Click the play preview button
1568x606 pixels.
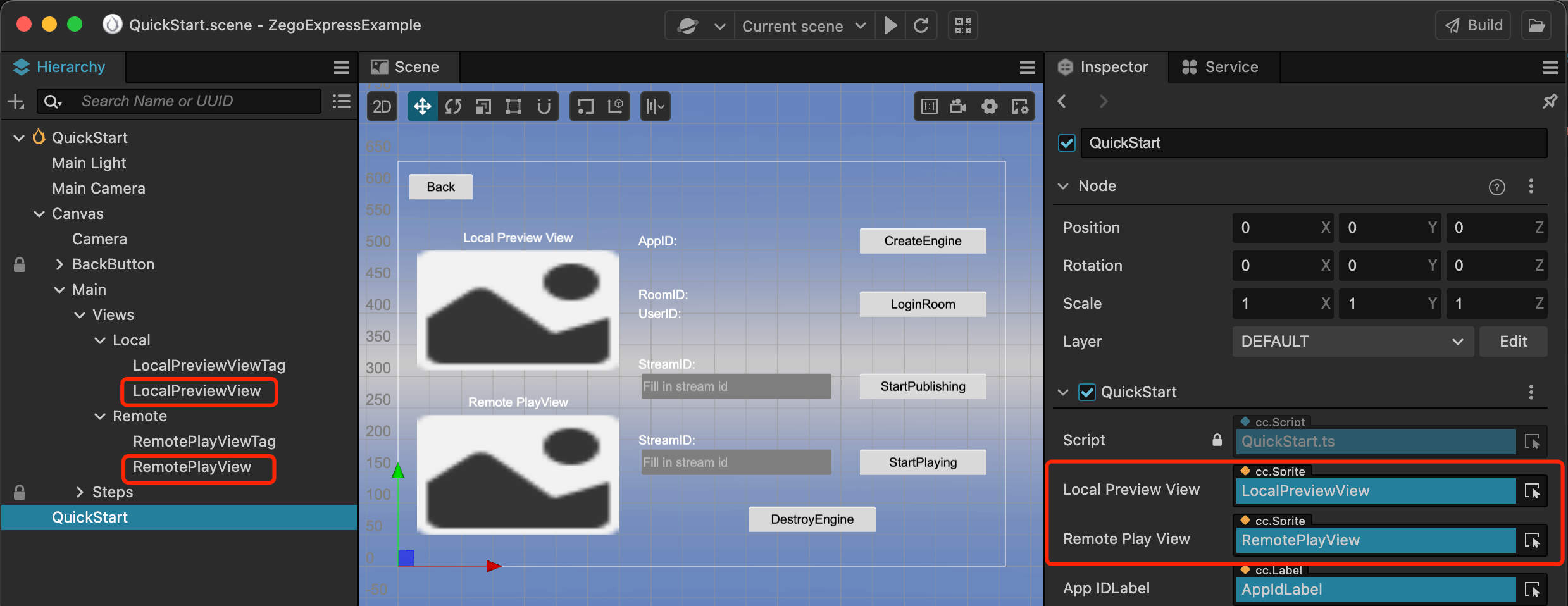[890, 26]
